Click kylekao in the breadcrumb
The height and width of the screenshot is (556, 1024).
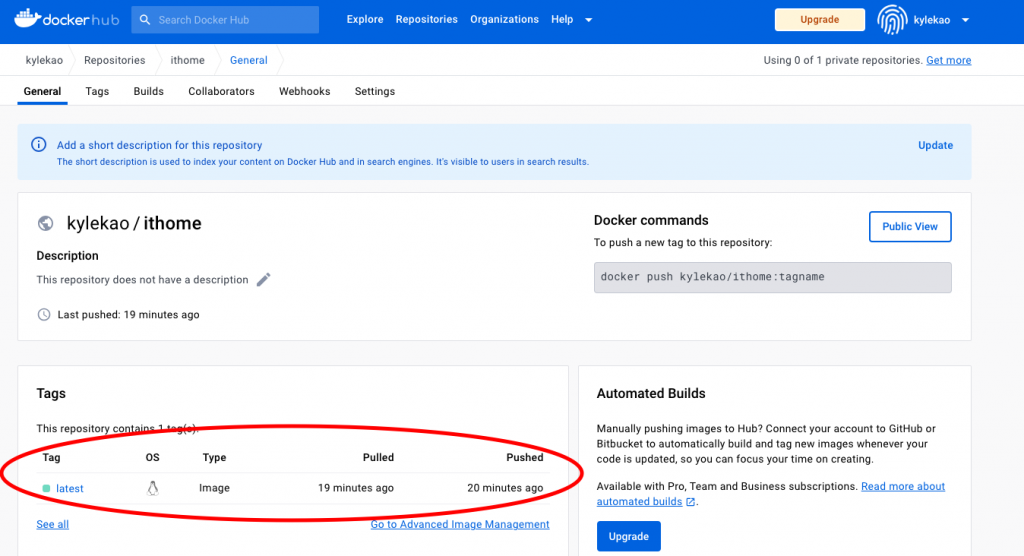44,60
